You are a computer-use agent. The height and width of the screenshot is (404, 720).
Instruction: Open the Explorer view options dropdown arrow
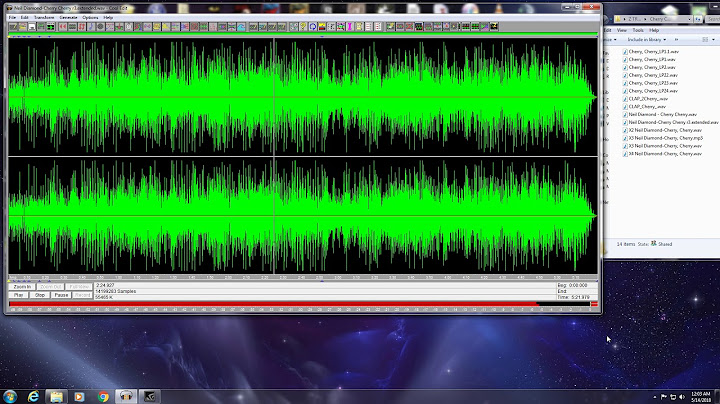[x=713, y=40]
